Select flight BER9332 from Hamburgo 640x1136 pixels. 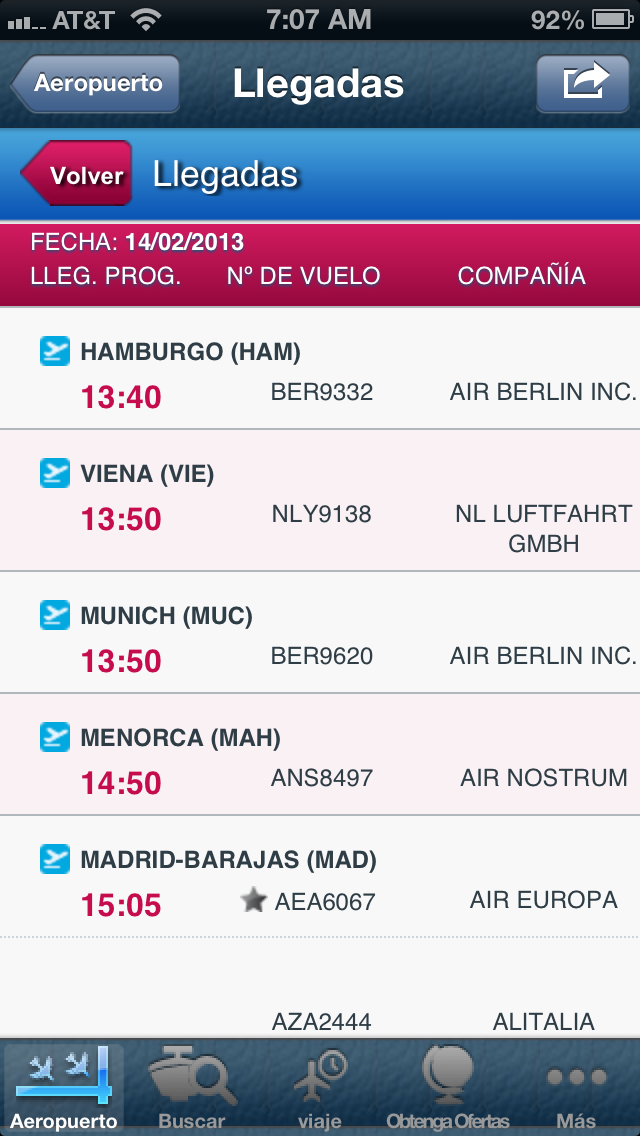[320, 368]
